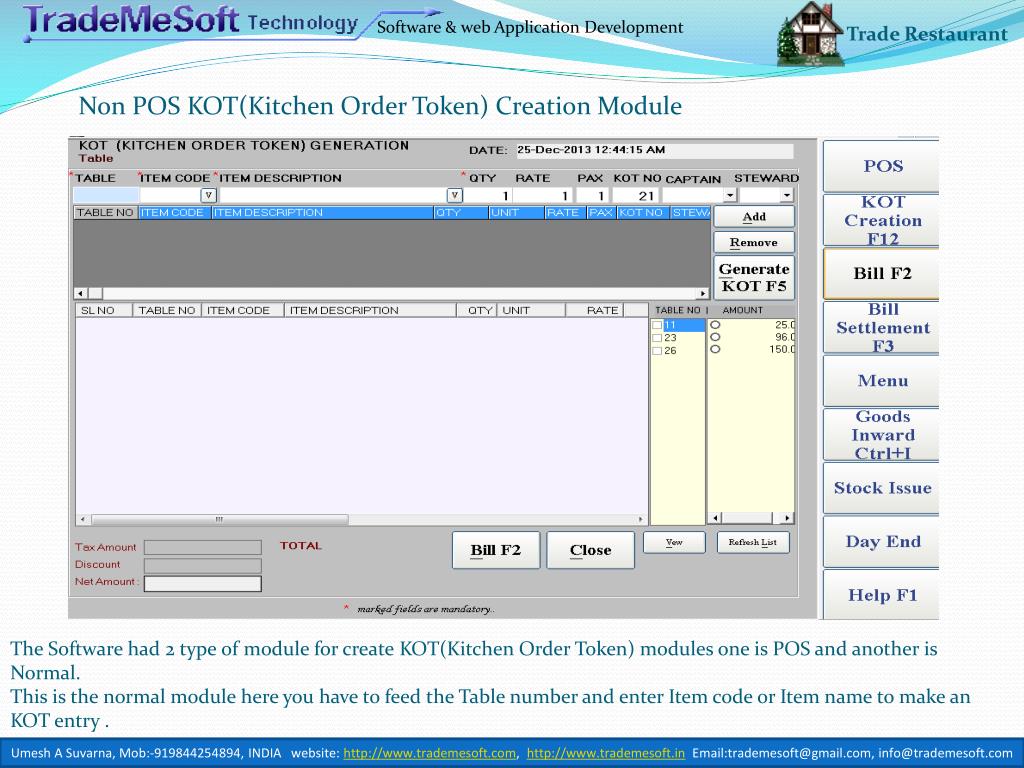The height and width of the screenshot is (768, 1024).
Task: Open the Menu module
Action: click(x=882, y=381)
